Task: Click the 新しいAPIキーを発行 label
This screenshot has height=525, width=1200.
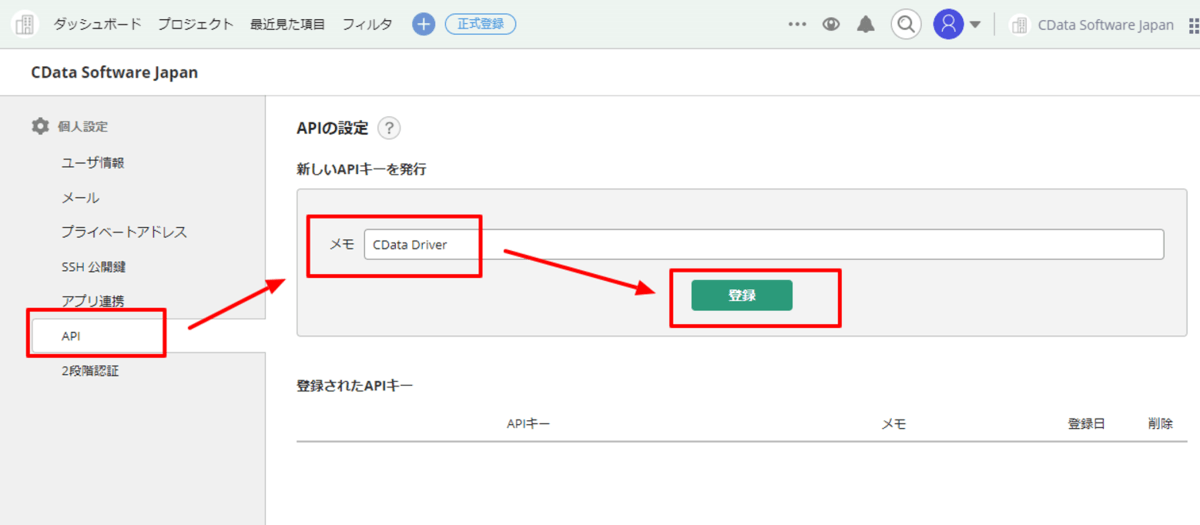Action: [362, 170]
